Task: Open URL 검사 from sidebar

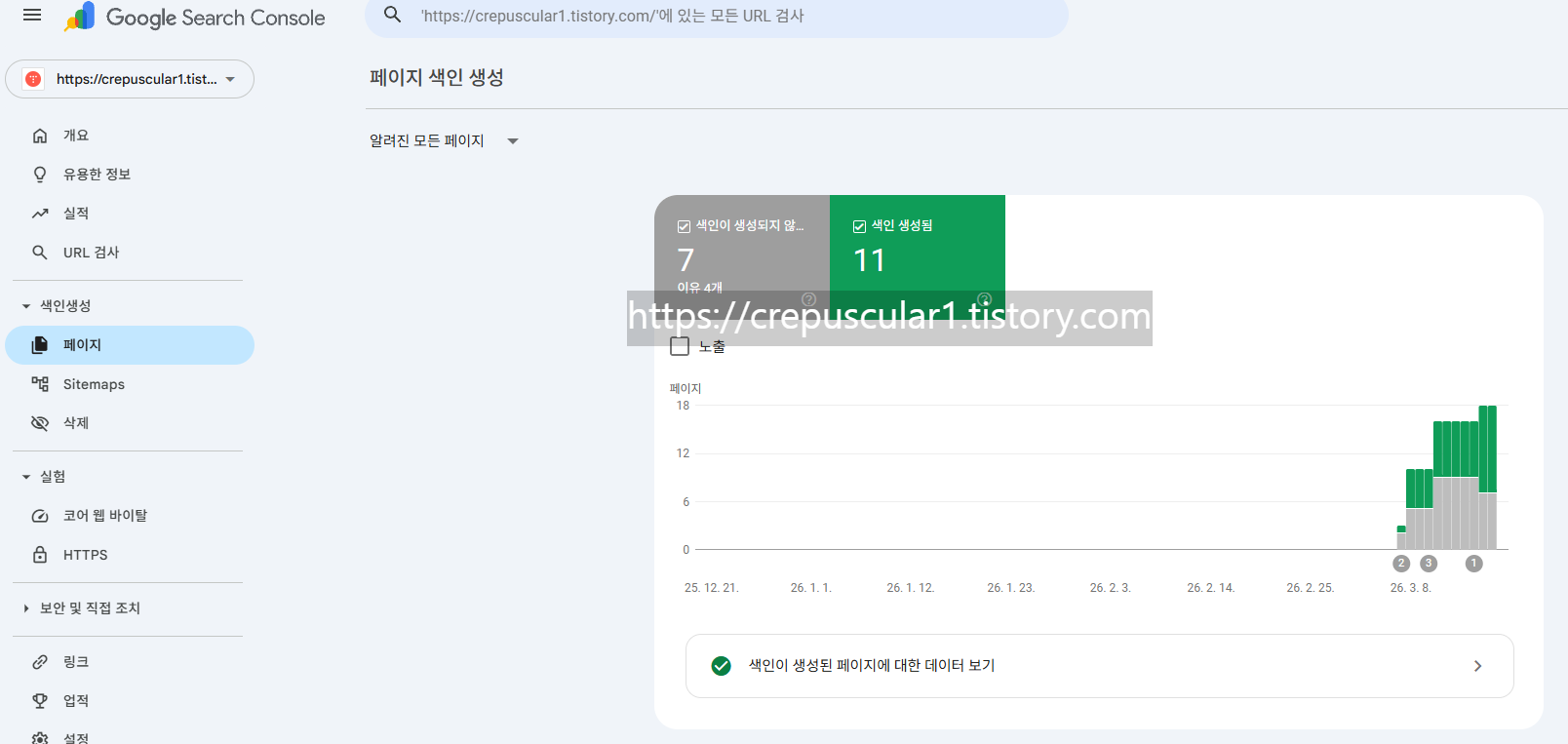Action: (x=130, y=253)
